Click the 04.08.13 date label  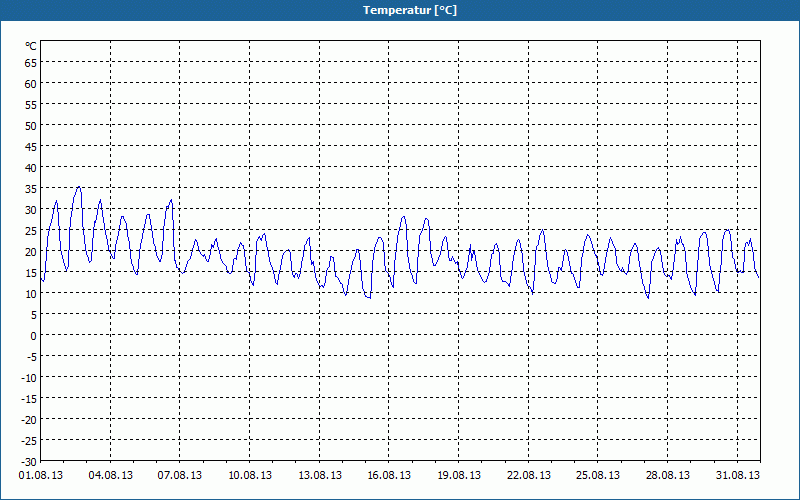(x=111, y=476)
